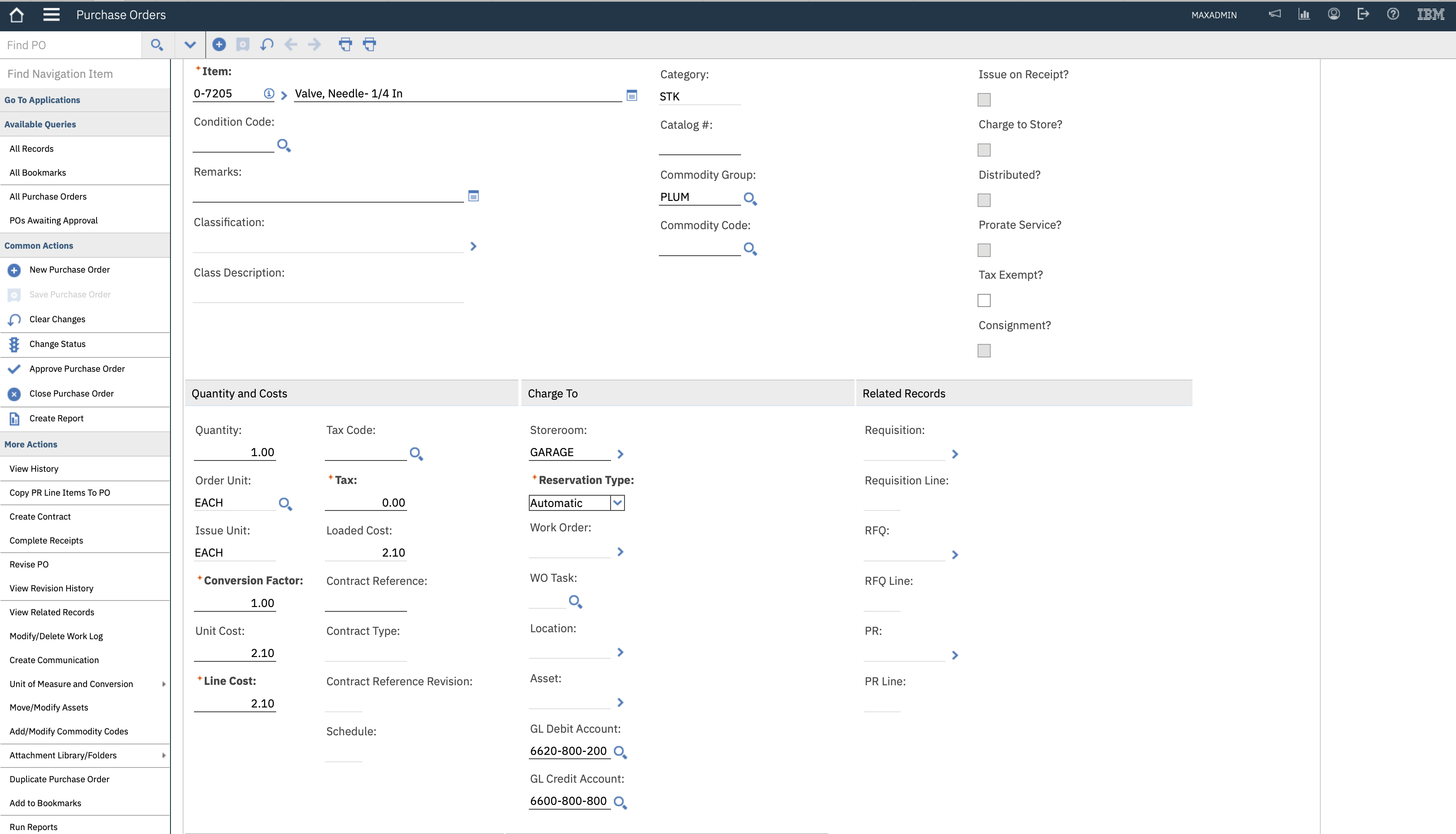
Task: Click the Clear Changes undo toolbar icon
Action: tap(267, 44)
